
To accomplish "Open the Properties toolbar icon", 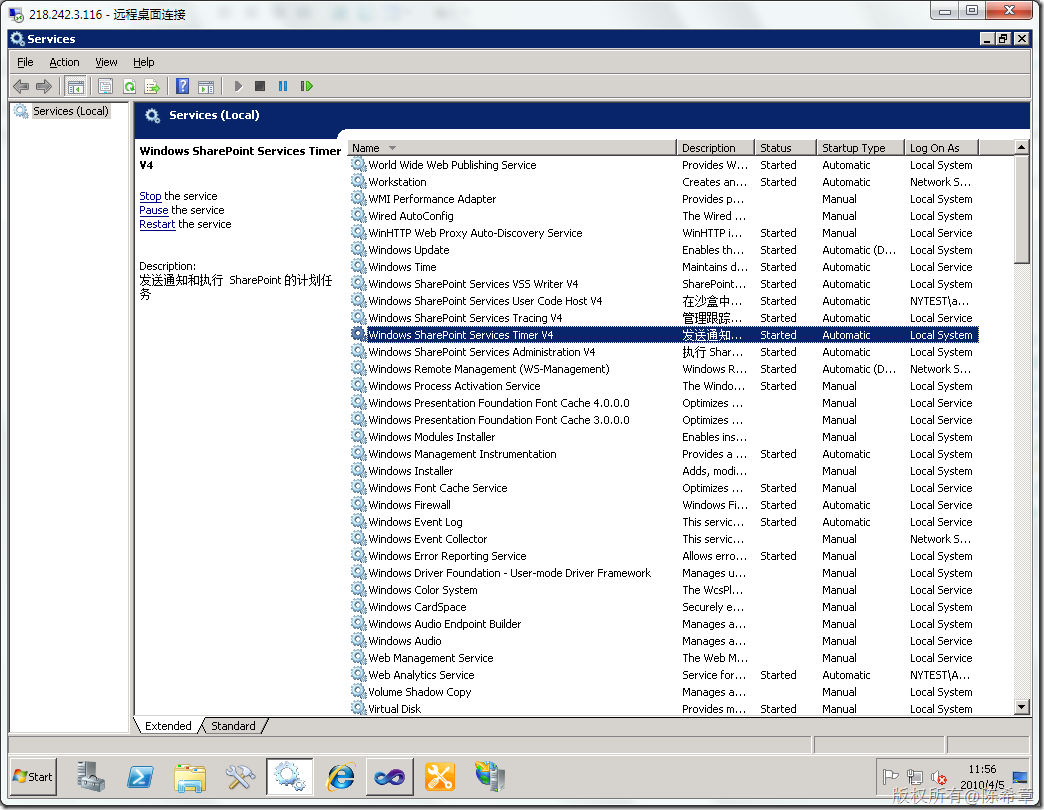I will [105, 86].
